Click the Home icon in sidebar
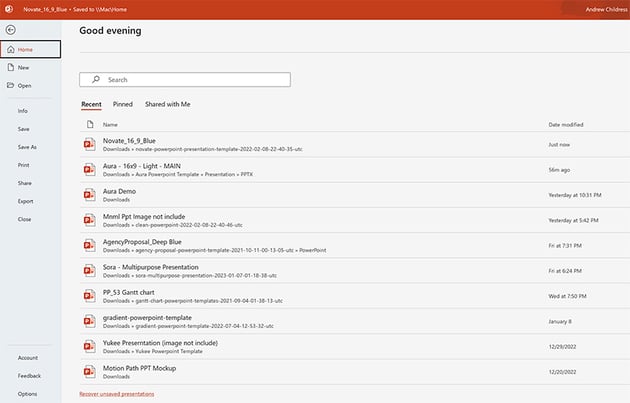 [10, 49]
